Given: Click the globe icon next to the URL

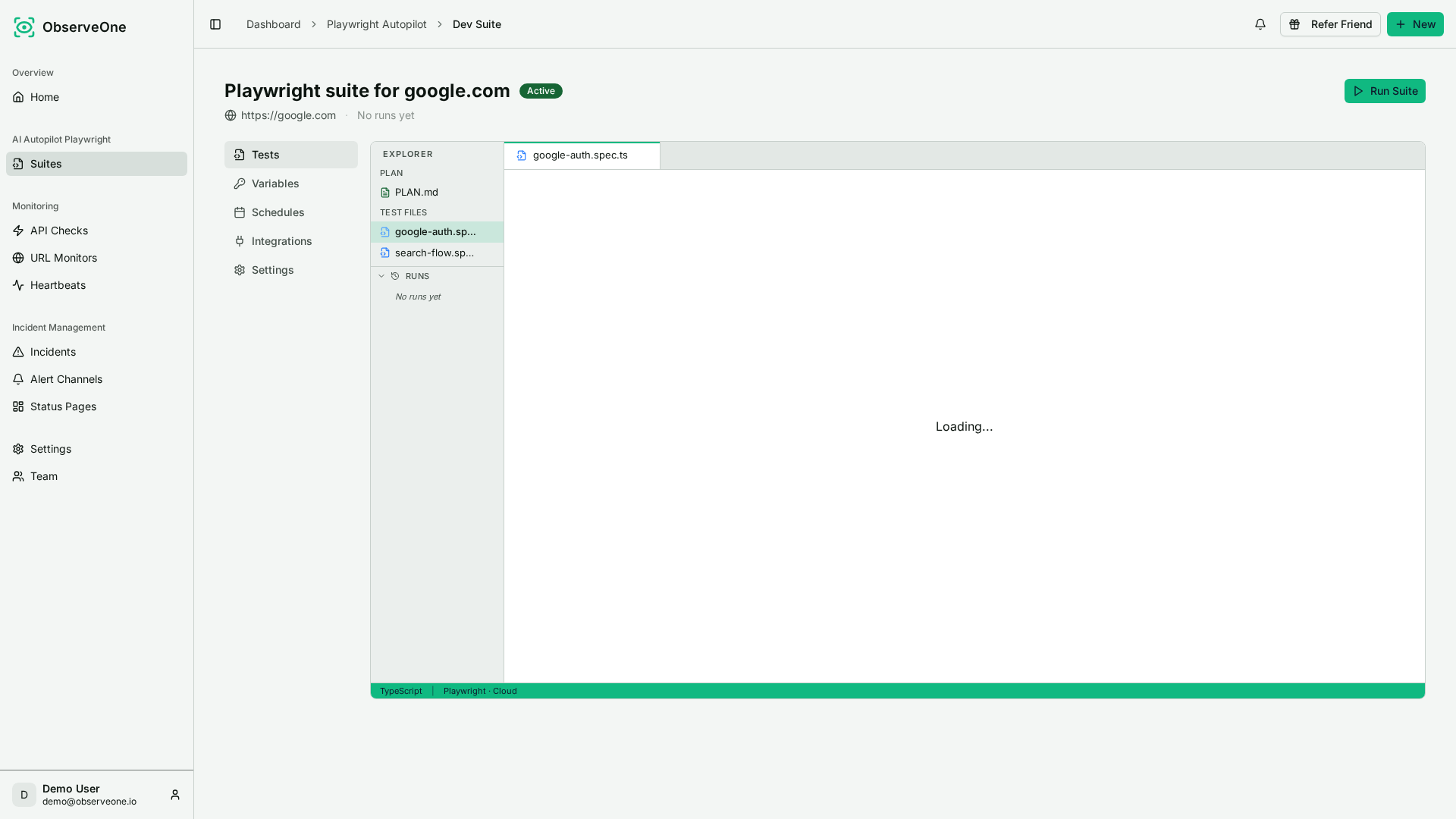Looking at the screenshot, I should coord(231,115).
